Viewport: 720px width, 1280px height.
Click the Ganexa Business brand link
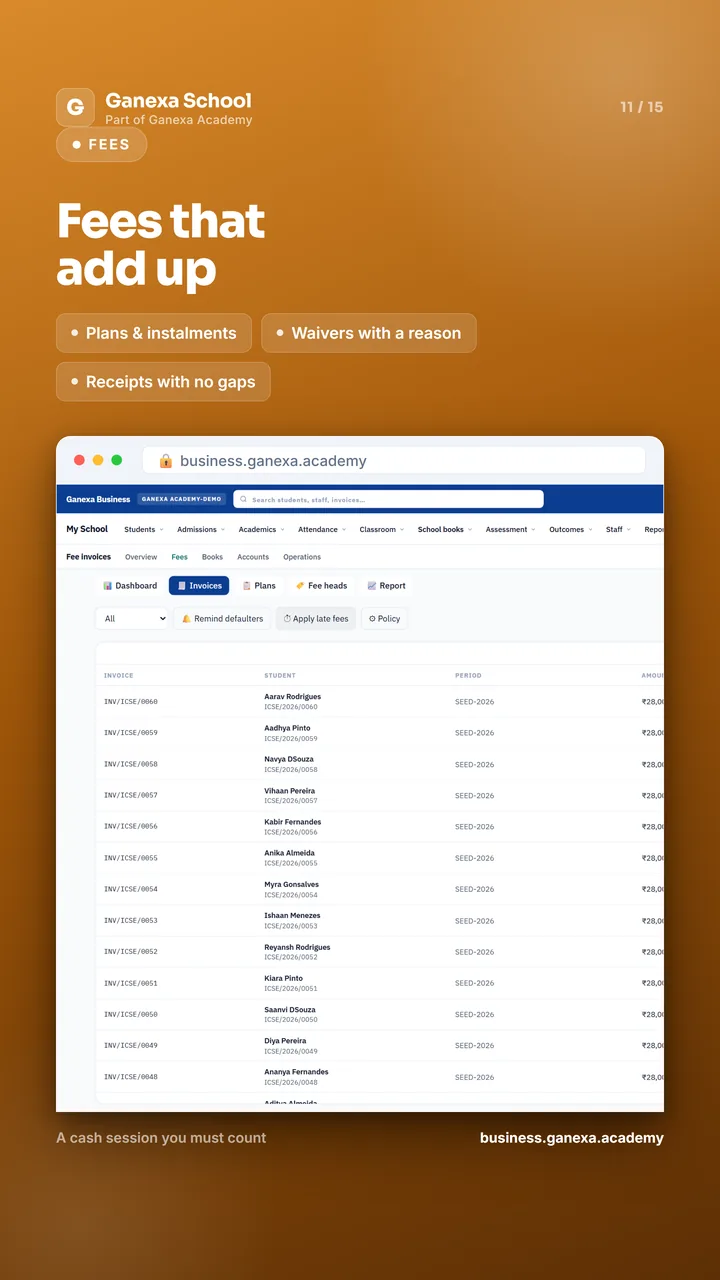tap(98, 499)
